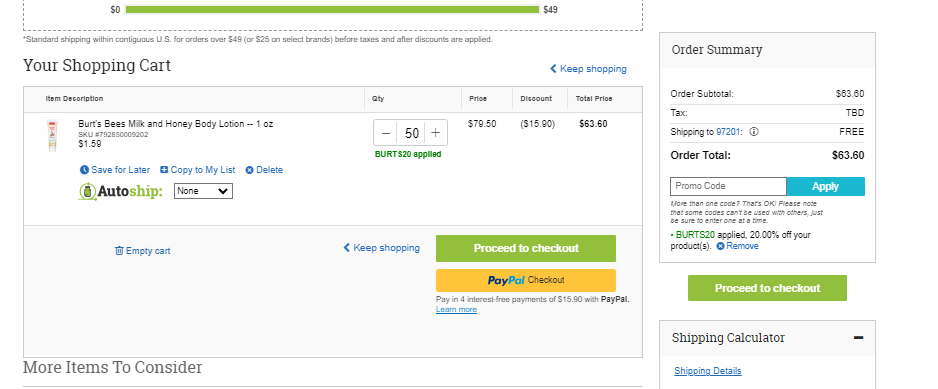Pay with PayPal Checkout button
The width and height of the screenshot is (938, 389).
(x=526, y=280)
